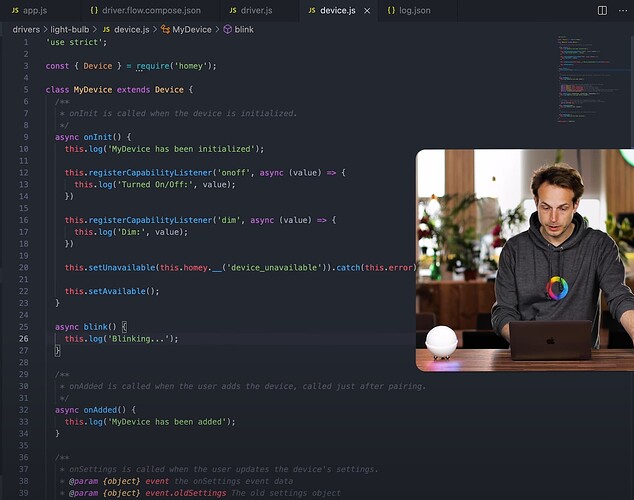Click 'require' on line 3

tap(153, 66)
